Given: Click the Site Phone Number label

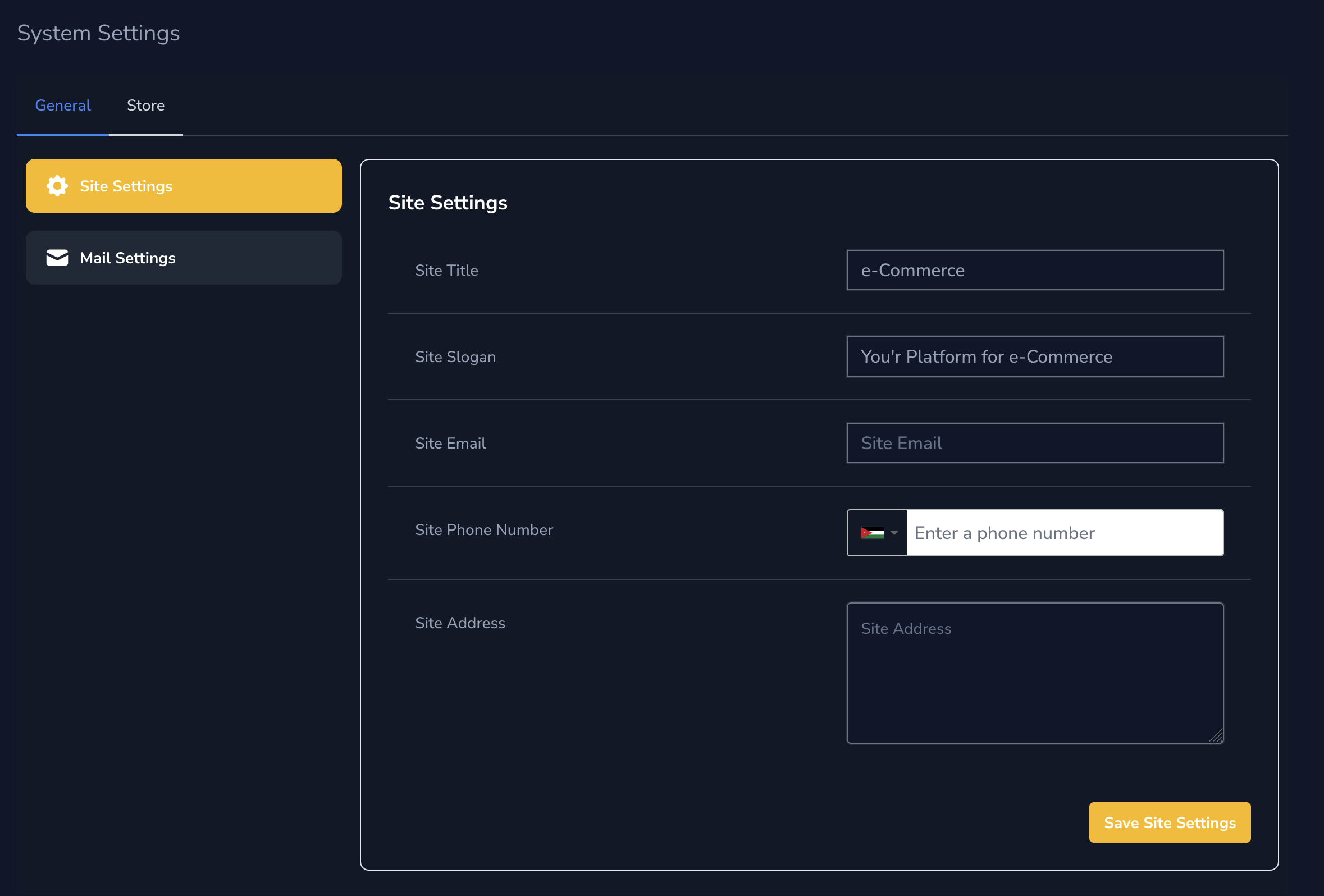Looking at the screenshot, I should point(483,530).
